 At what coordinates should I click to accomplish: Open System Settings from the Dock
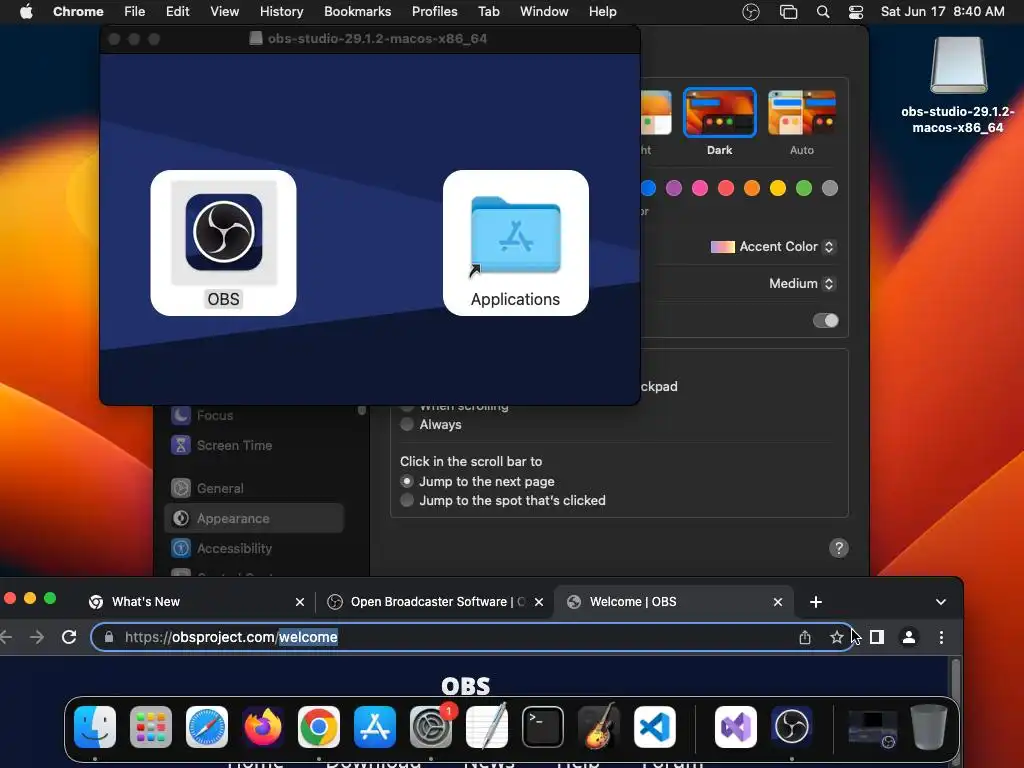(431, 727)
